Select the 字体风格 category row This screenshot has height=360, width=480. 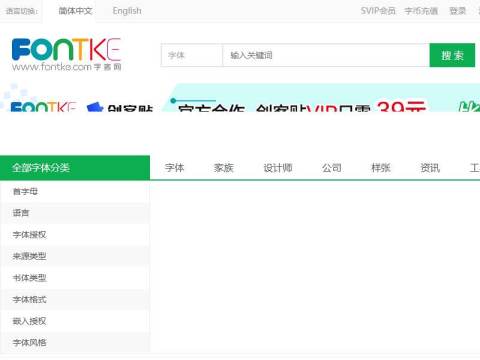75,342
